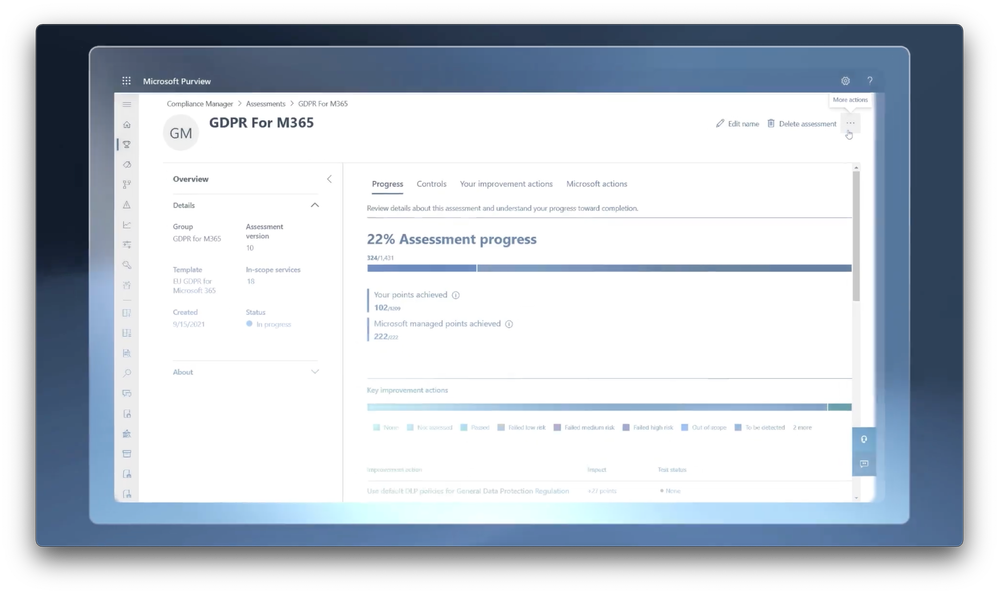
Task: Sort by Impact column header
Action: 596,470
